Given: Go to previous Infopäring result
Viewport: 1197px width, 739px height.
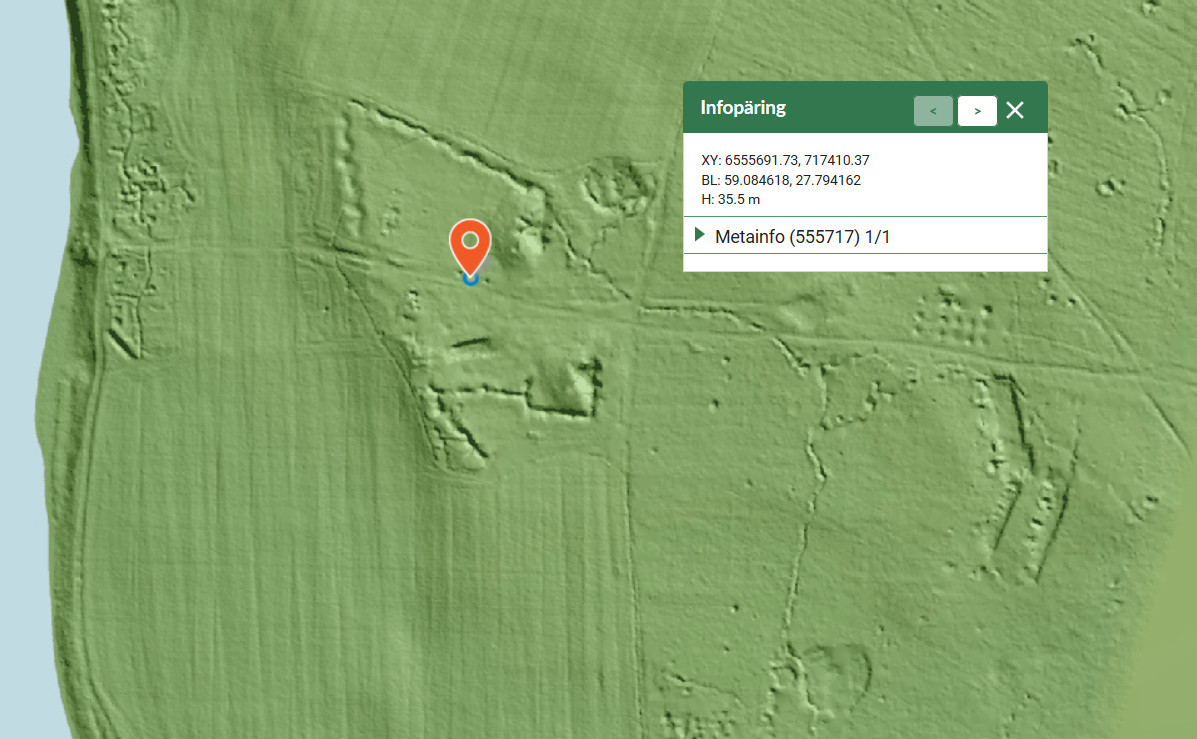Looking at the screenshot, I should (x=933, y=111).
